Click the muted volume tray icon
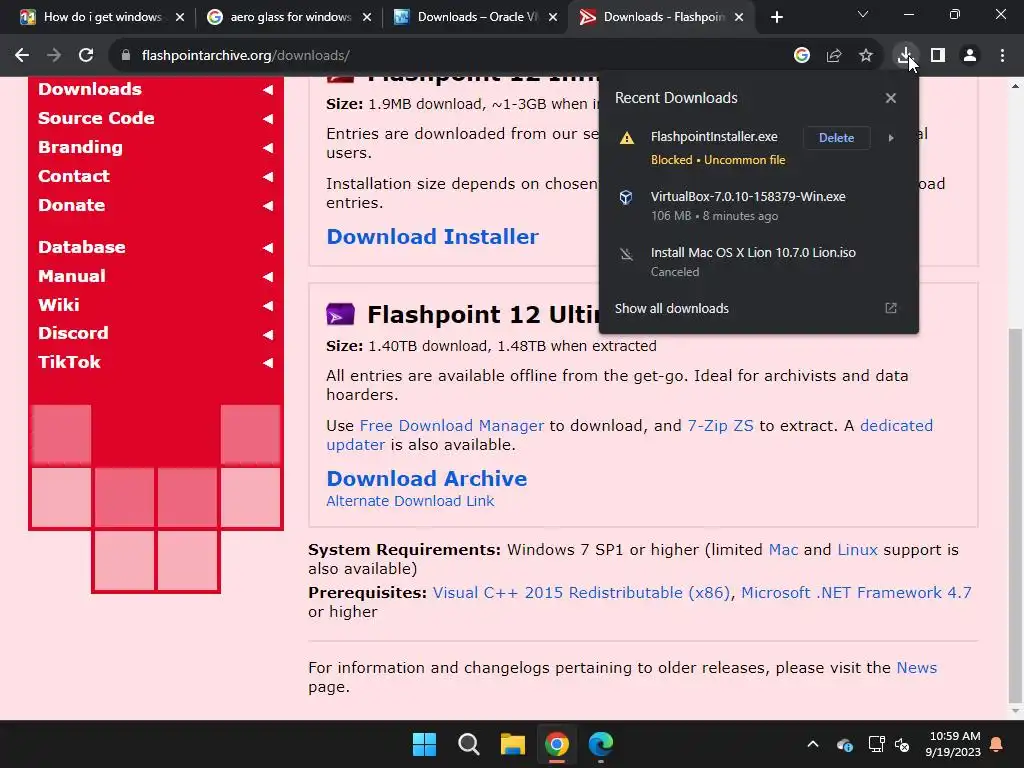The image size is (1024, 768). point(903,744)
